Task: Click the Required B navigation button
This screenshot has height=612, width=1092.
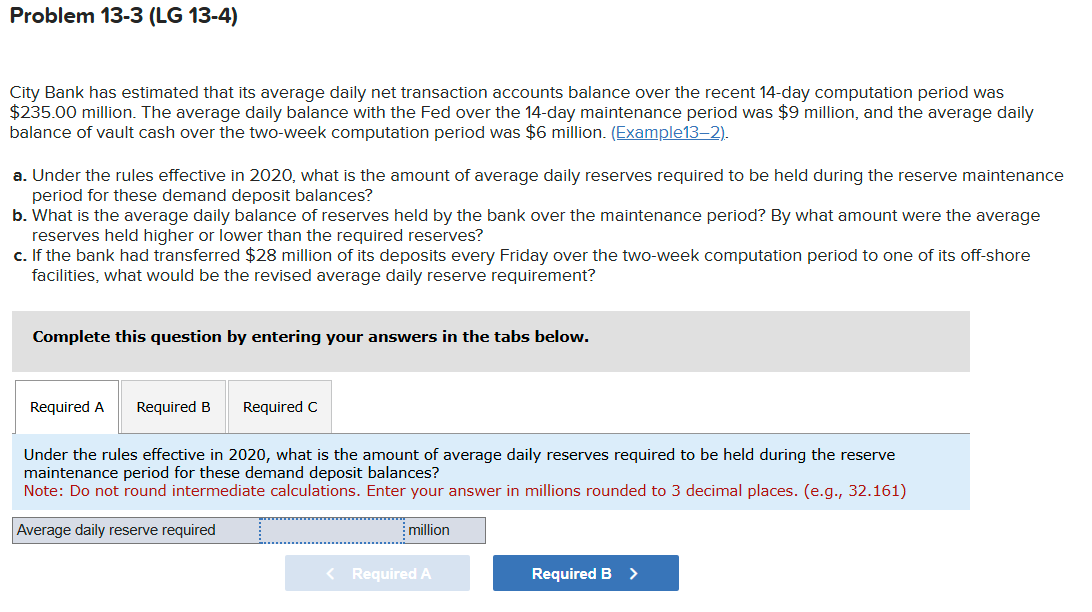Action: click(x=585, y=572)
